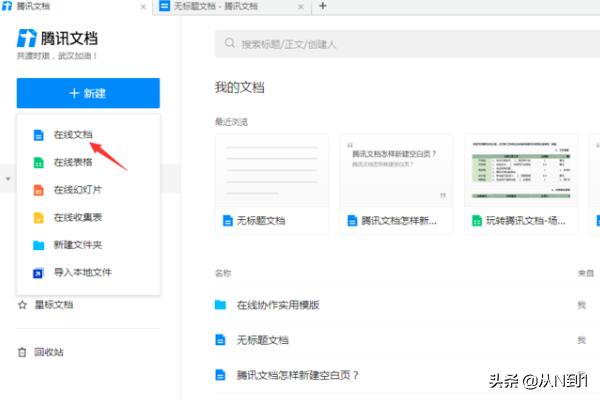
Task: Close the 无标题文档 browser tab
Action: 301,7
